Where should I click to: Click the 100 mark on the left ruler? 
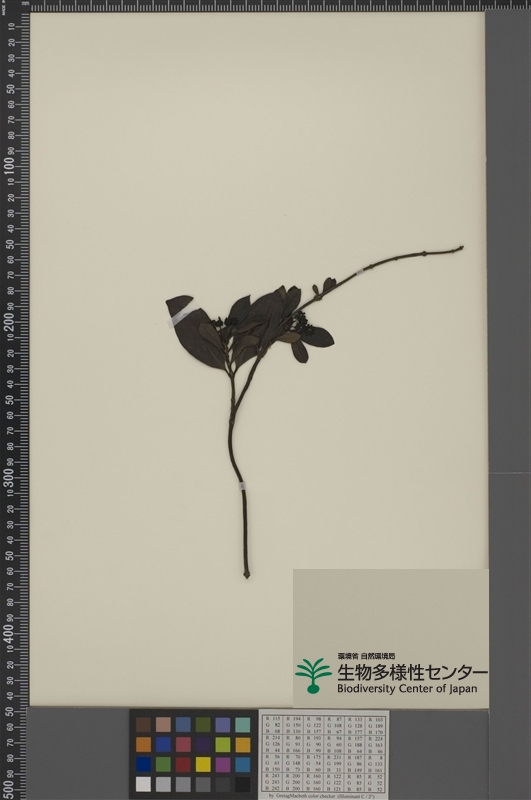pyautogui.click(x=9, y=166)
